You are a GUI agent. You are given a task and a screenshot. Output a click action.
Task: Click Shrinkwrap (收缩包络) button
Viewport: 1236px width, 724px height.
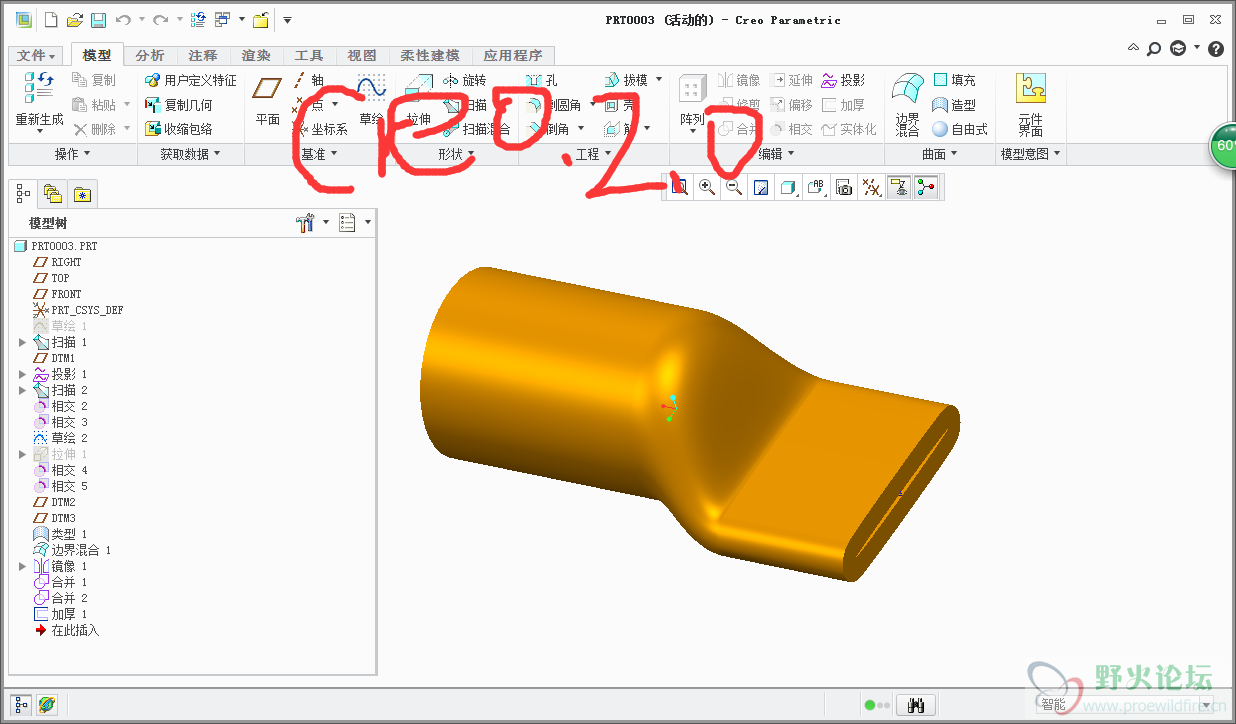tap(179, 129)
